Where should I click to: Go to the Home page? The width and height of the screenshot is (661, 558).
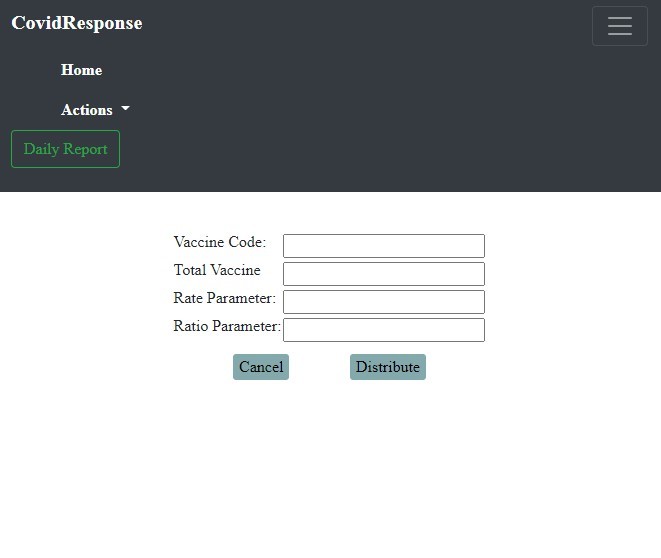click(81, 70)
